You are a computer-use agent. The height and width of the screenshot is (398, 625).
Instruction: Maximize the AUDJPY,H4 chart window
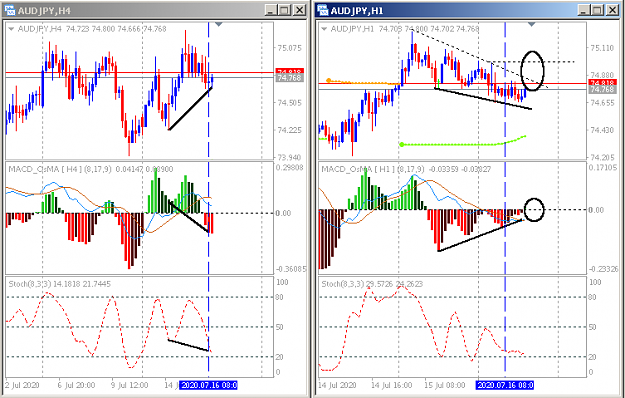pos(285,10)
